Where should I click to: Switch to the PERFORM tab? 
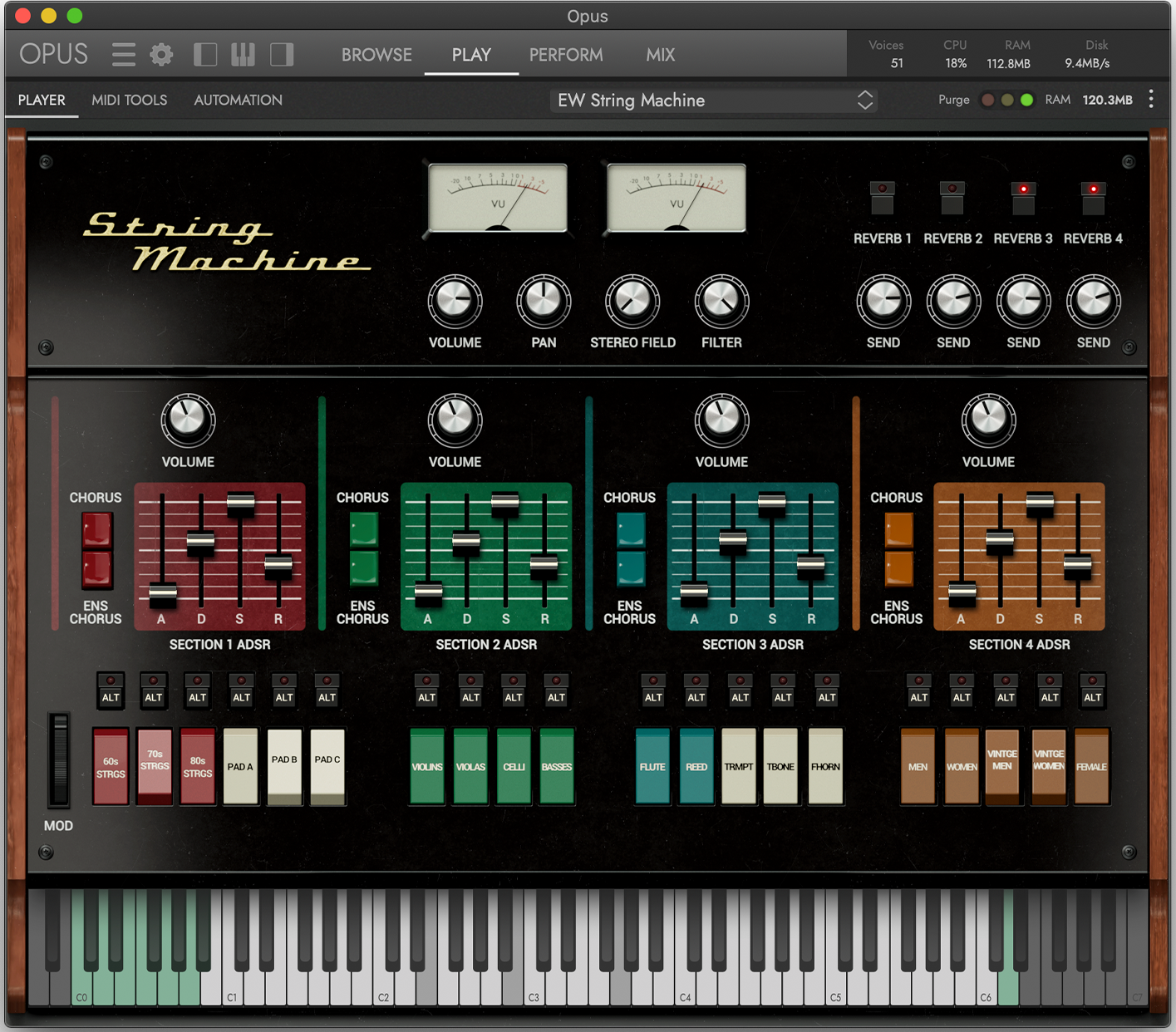tap(566, 55)
